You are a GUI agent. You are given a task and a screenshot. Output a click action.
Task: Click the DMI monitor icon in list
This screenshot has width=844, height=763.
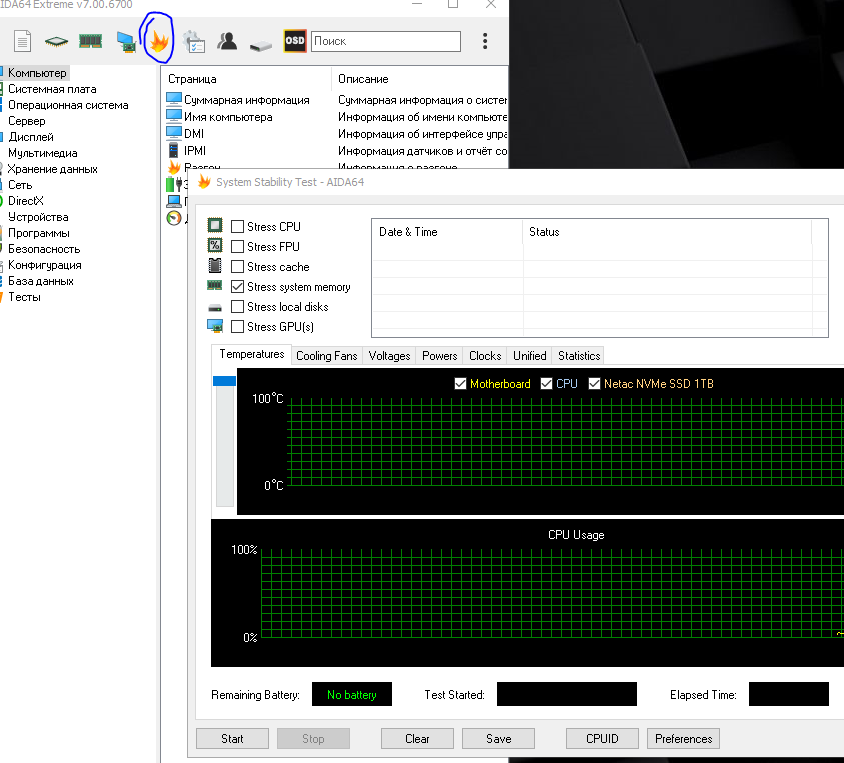[174, 133]
